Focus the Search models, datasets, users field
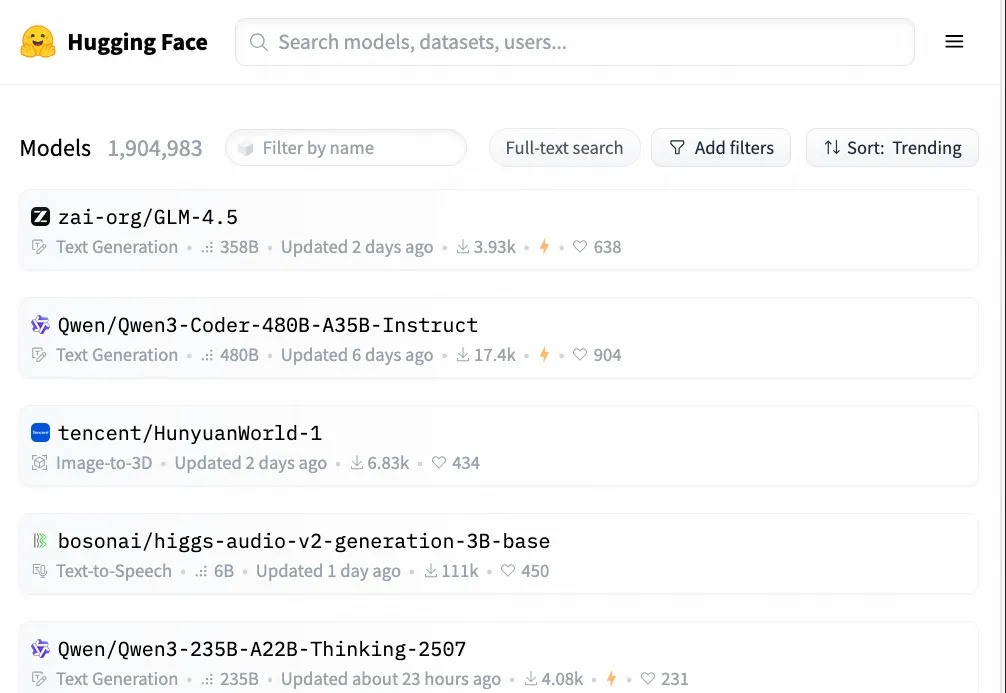 pos(575,42)
